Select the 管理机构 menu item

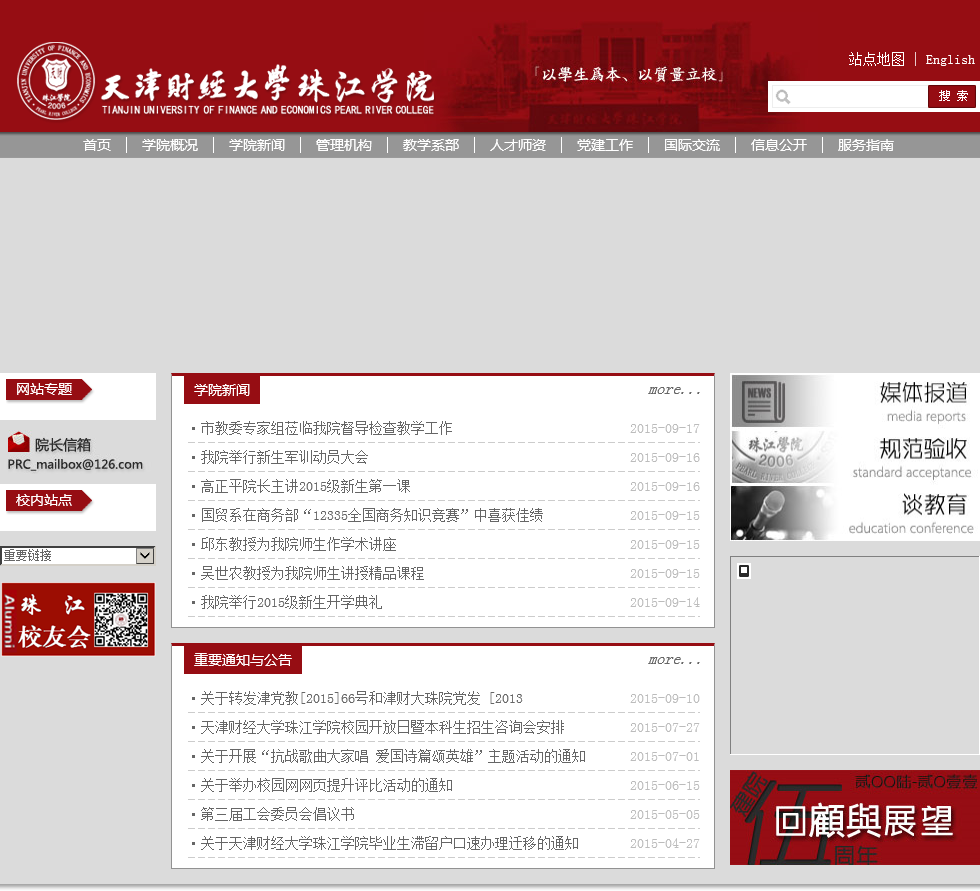(343, 146)
